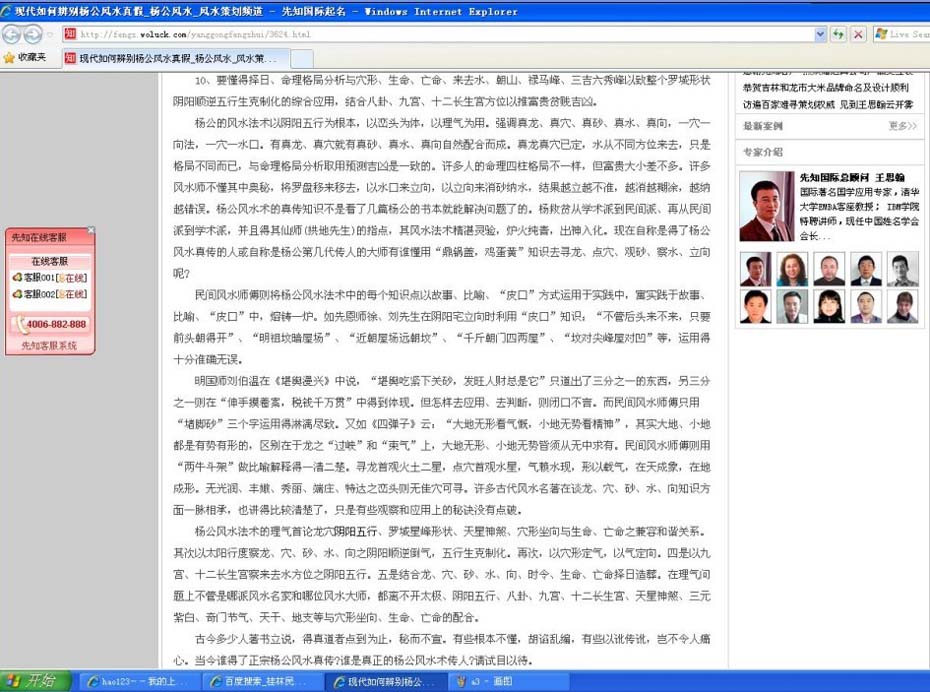The image size is (930, 692).
Task: Open a new blank tab
Action: pos(302,58)
